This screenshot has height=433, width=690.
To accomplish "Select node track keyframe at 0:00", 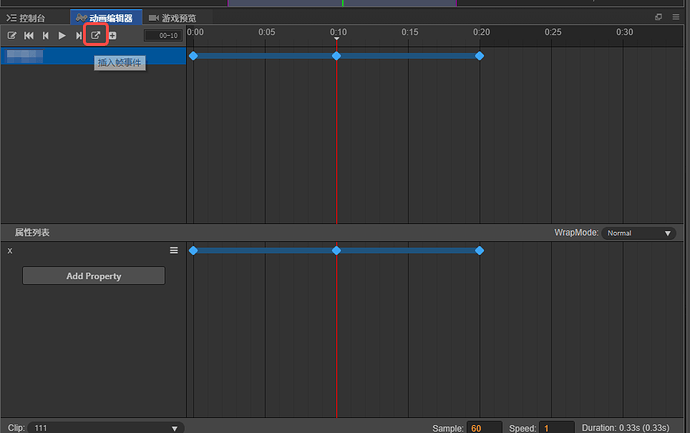I will tap(193, 56).
